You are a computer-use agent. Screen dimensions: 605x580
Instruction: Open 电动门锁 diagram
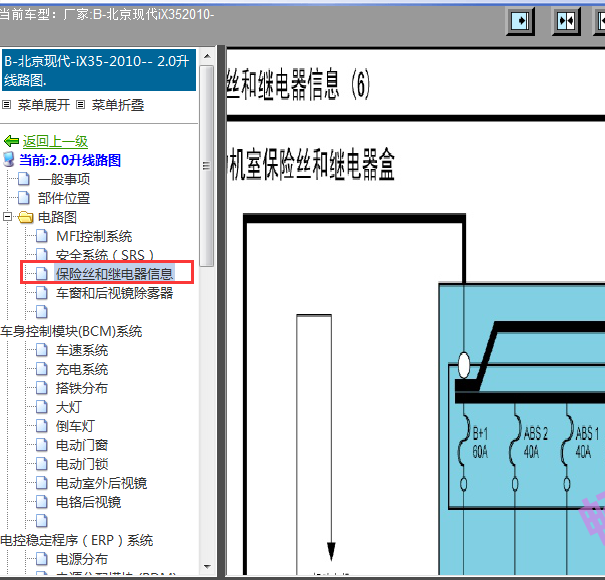point(82,464)
